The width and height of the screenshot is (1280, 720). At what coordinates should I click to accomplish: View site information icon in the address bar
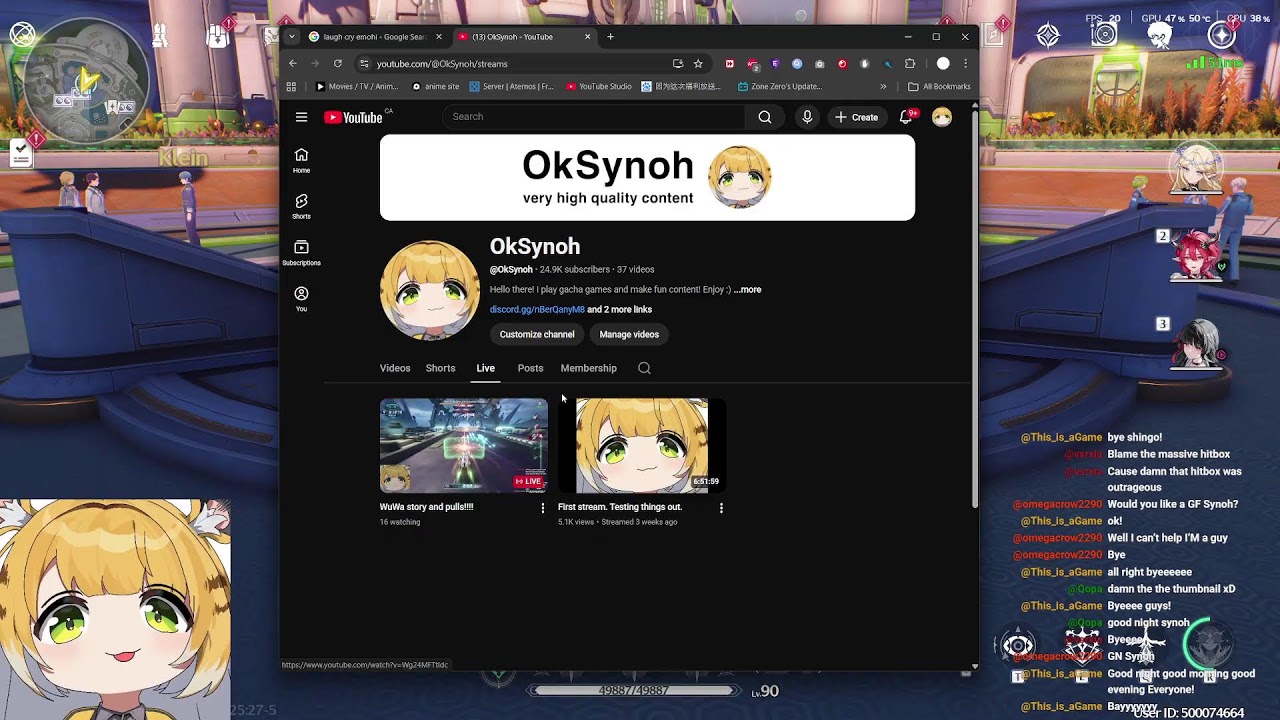(x=364, y=63)
